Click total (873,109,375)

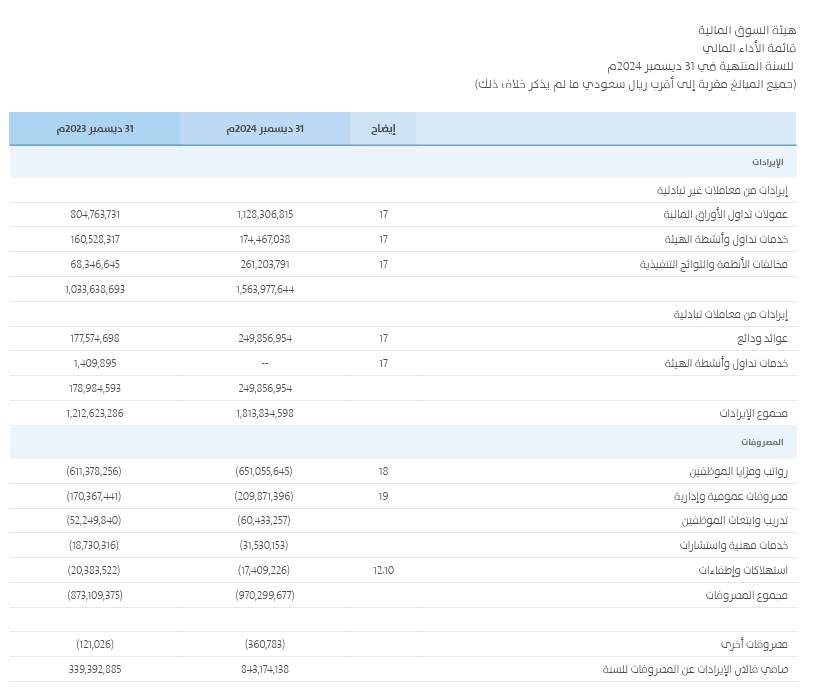click(95, 595)
